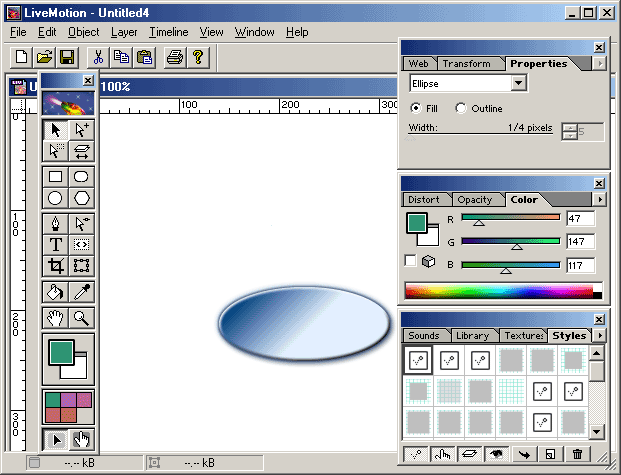Toggle the checkbox beside the cube icon
Screen dimensions: 621x475
tap(410, 261)
